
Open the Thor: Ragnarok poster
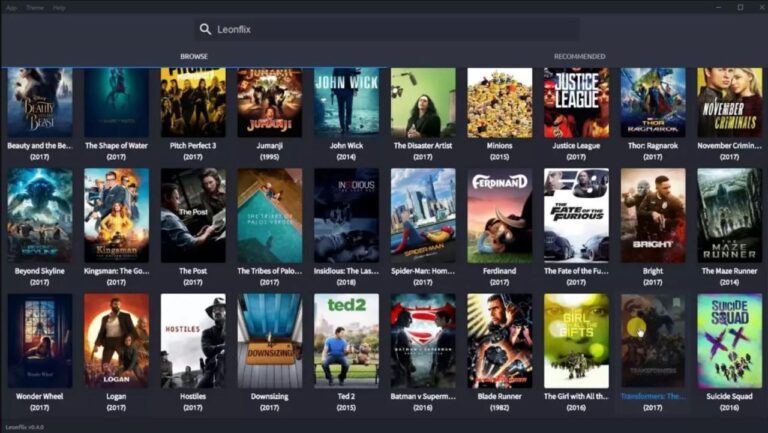[x=653, y=102]
